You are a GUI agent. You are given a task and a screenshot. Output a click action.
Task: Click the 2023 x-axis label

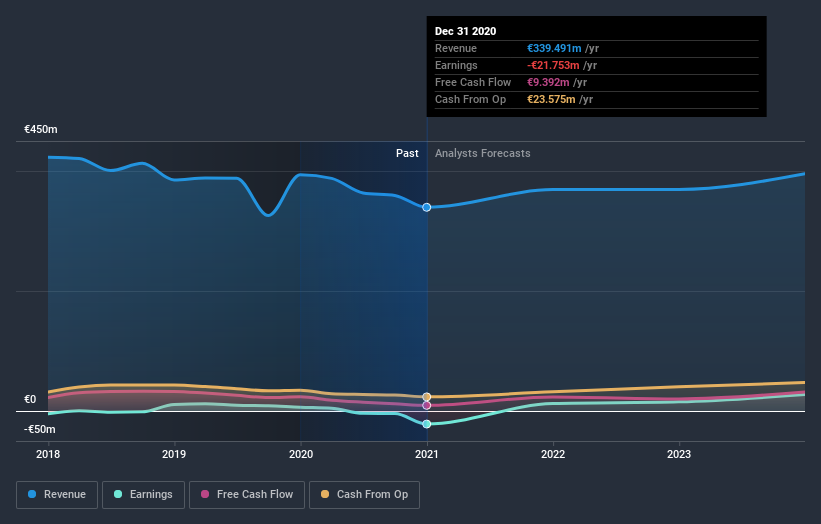tap(679, 454)
